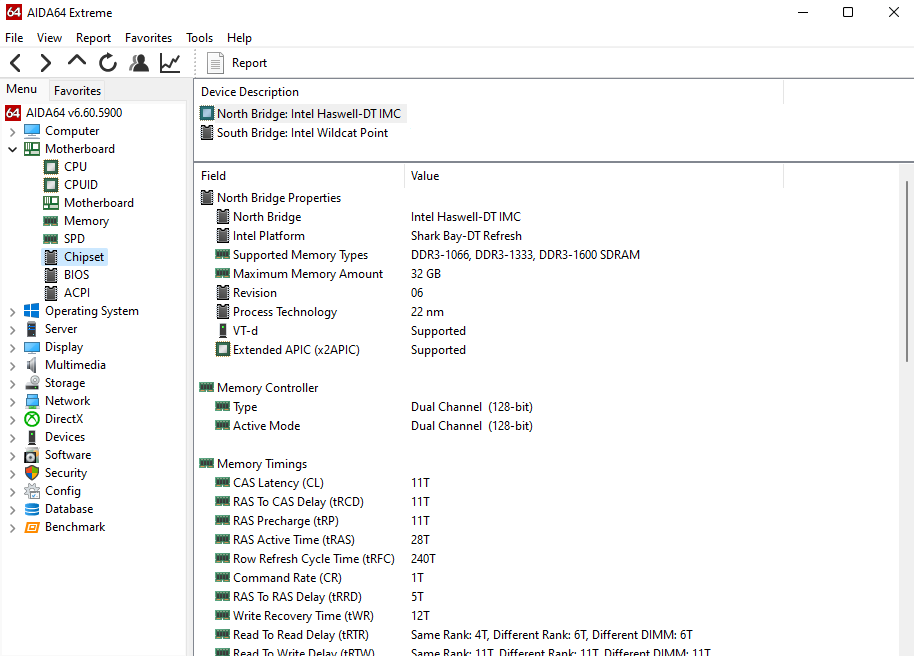Click the Server tower icon
This screenshot has height=656, width=914.
[32, 329]
